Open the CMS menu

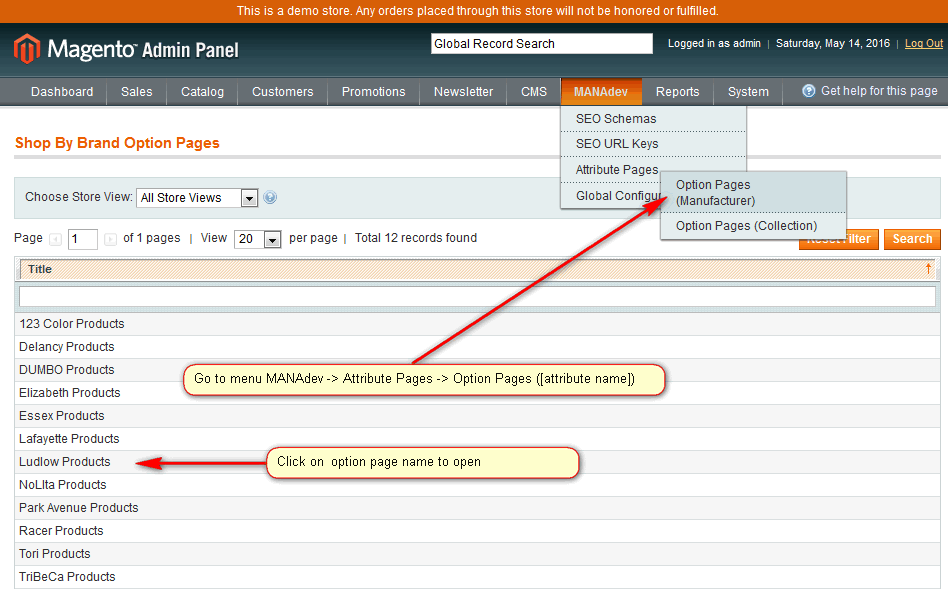[534, 92]
